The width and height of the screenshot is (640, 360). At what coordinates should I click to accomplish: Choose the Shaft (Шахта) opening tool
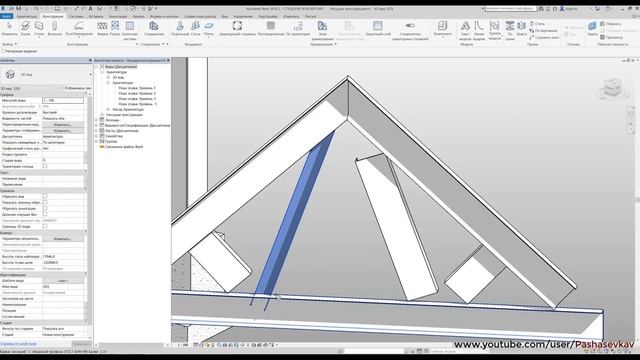coord(521,29)
